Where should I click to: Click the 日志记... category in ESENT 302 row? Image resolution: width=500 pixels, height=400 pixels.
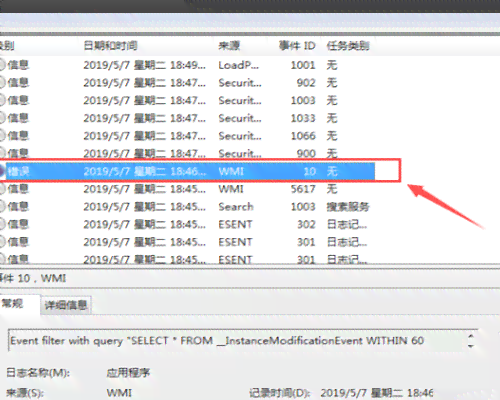pos(347,224)
